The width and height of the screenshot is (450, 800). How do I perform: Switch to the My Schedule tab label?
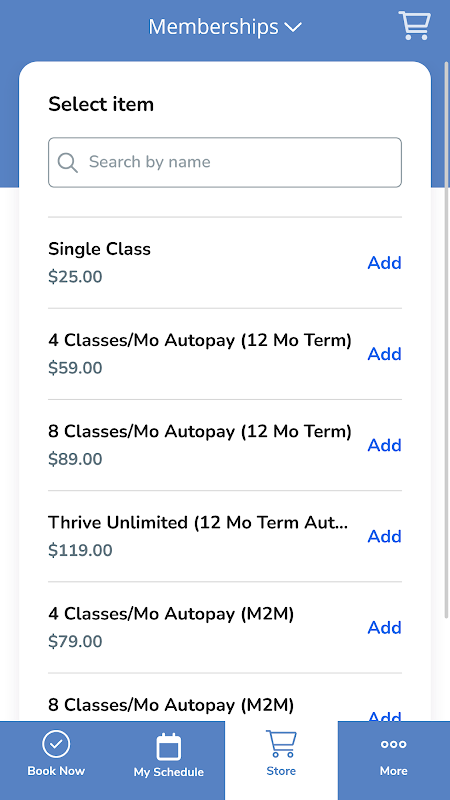(168, 772)
